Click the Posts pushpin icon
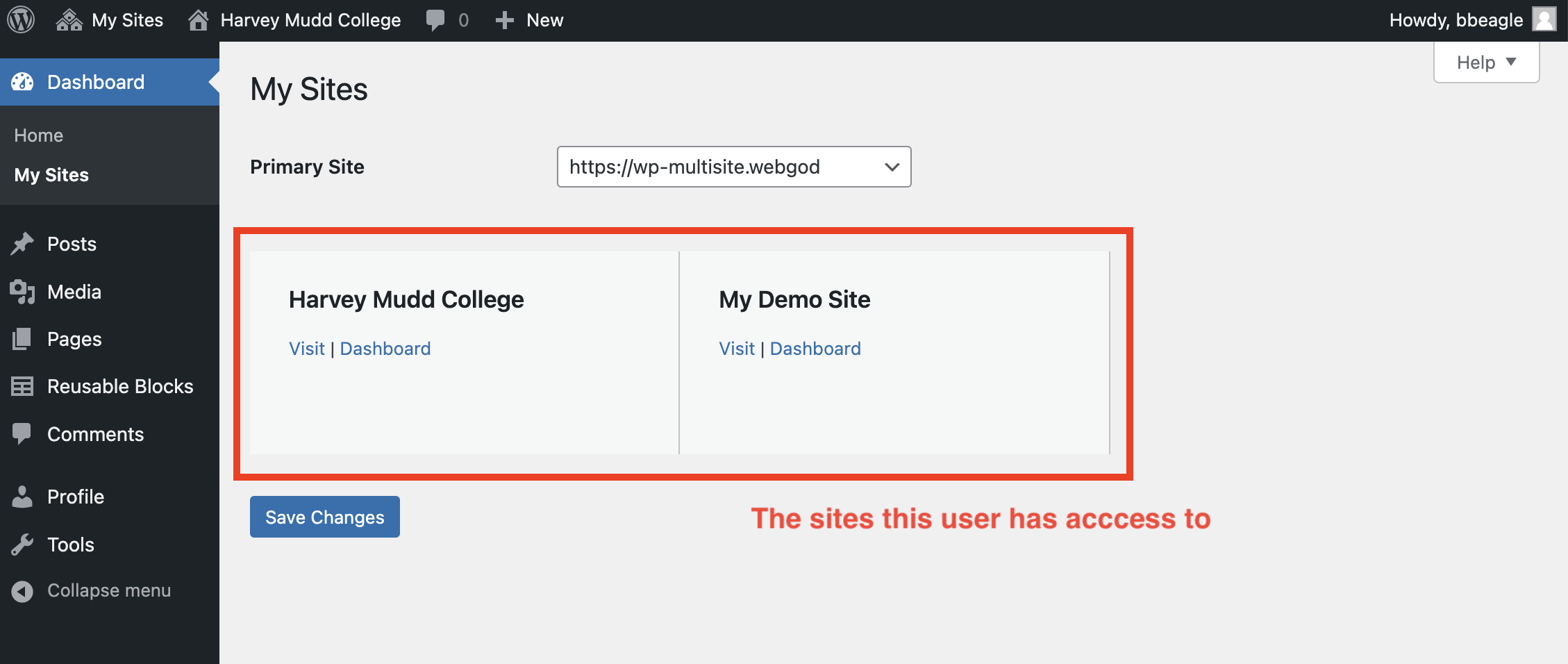Viewport: 1568px width, 664px height. click(x=22, y=244)
